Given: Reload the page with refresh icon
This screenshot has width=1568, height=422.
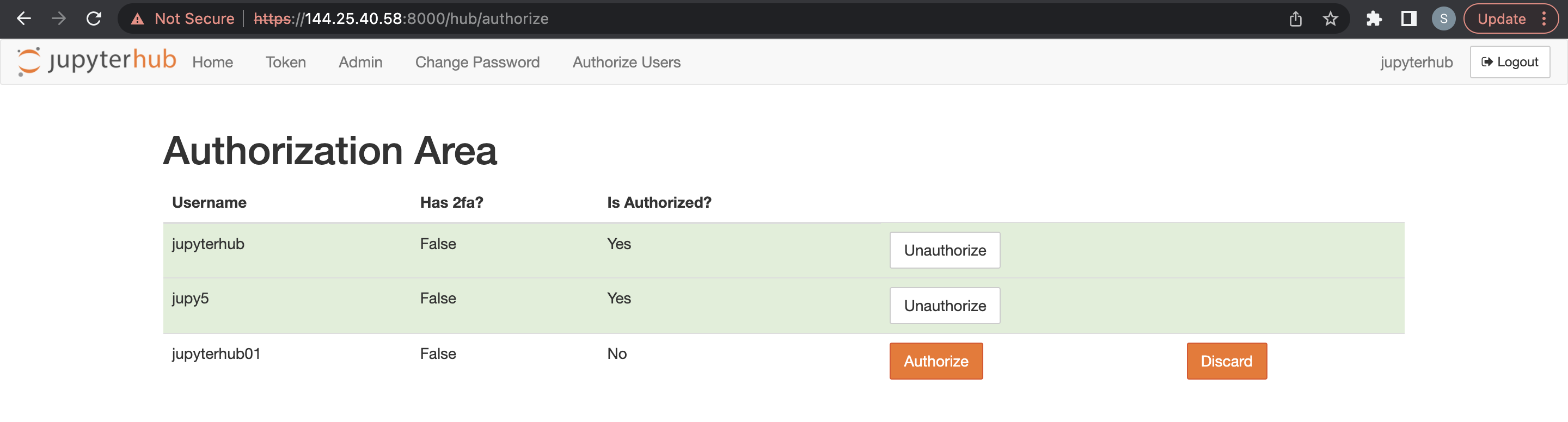Looking at the screenshot, I should [94, 19].
